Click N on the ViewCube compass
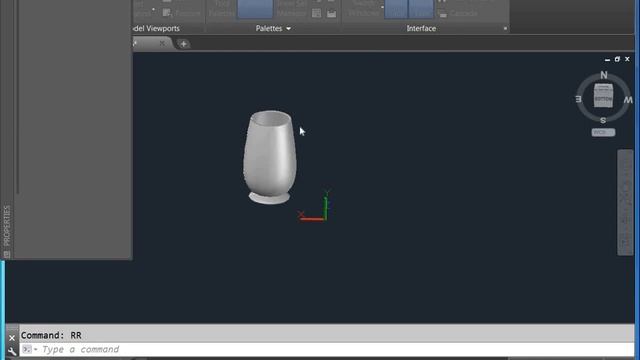 604,75
